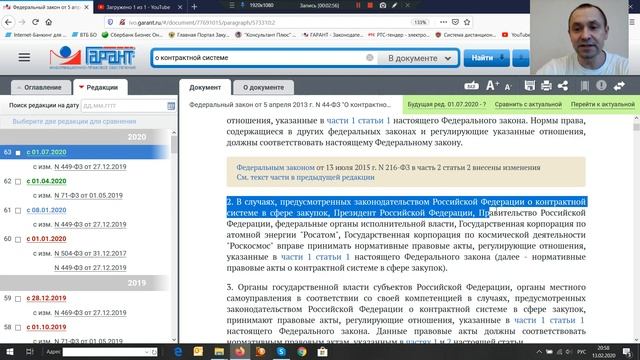
Task: Open the 'В документе' search scope dropdown
Action: [x=419, y=58]
